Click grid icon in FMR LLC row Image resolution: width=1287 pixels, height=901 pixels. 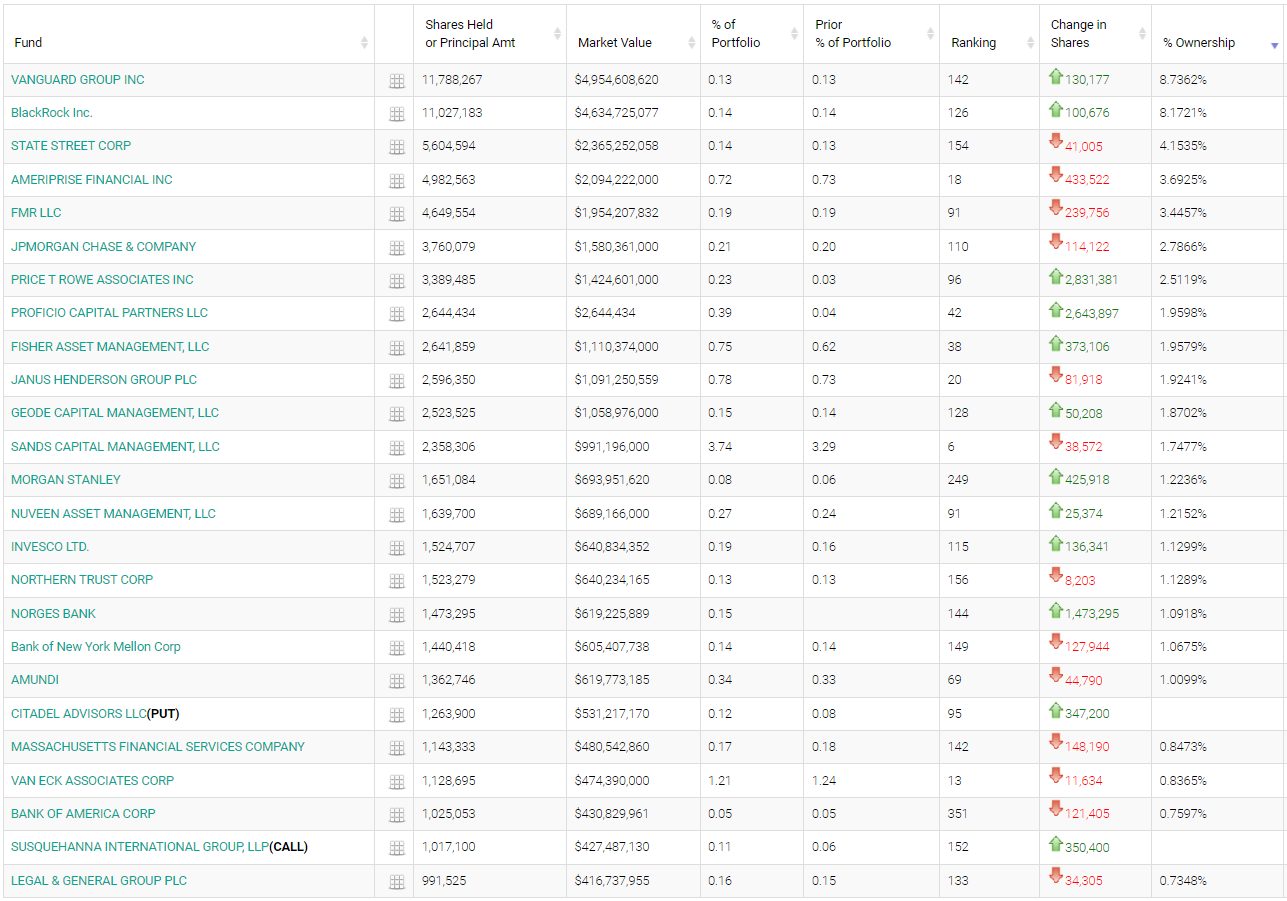396,214
